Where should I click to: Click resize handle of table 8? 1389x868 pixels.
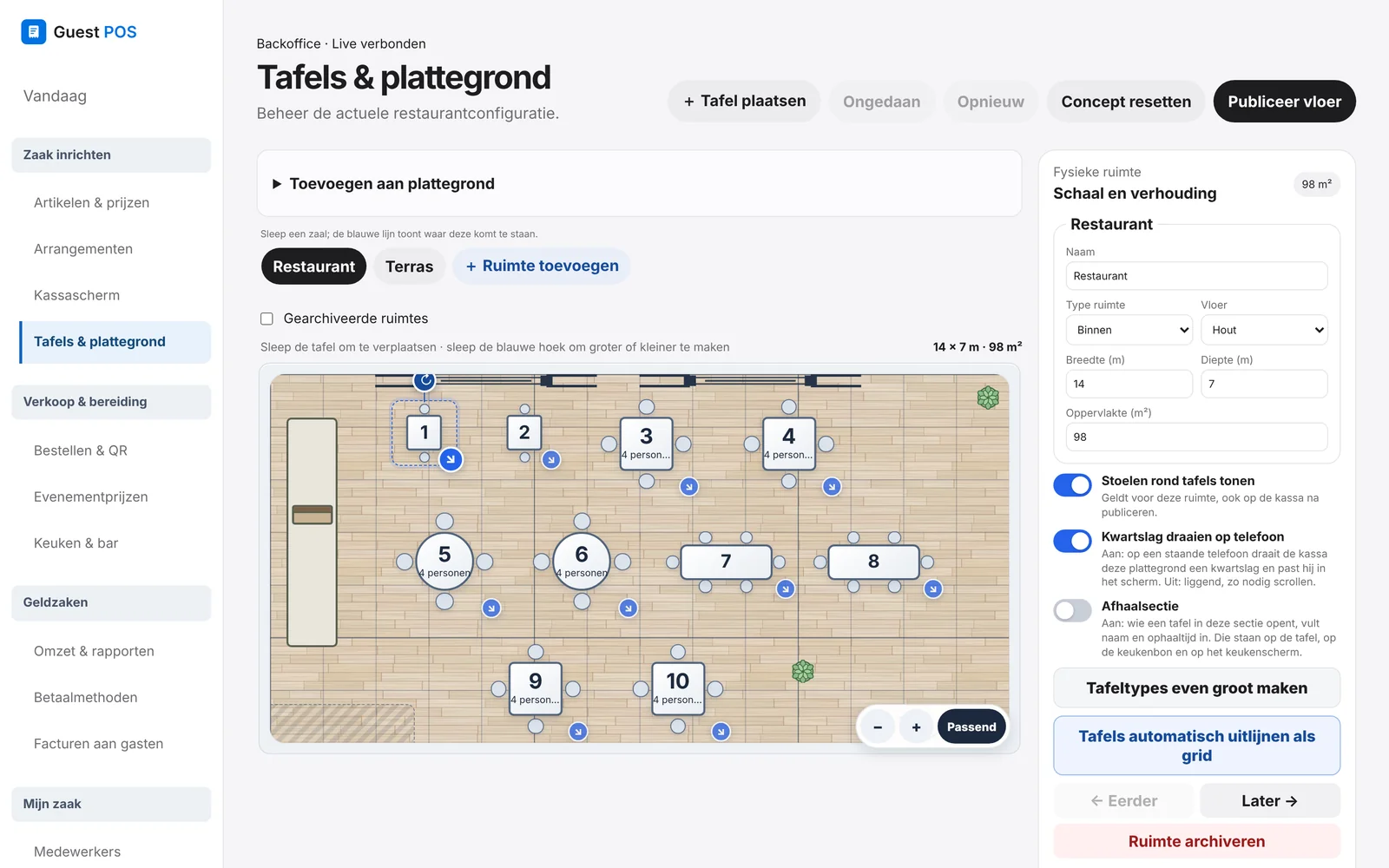point(933,589)
